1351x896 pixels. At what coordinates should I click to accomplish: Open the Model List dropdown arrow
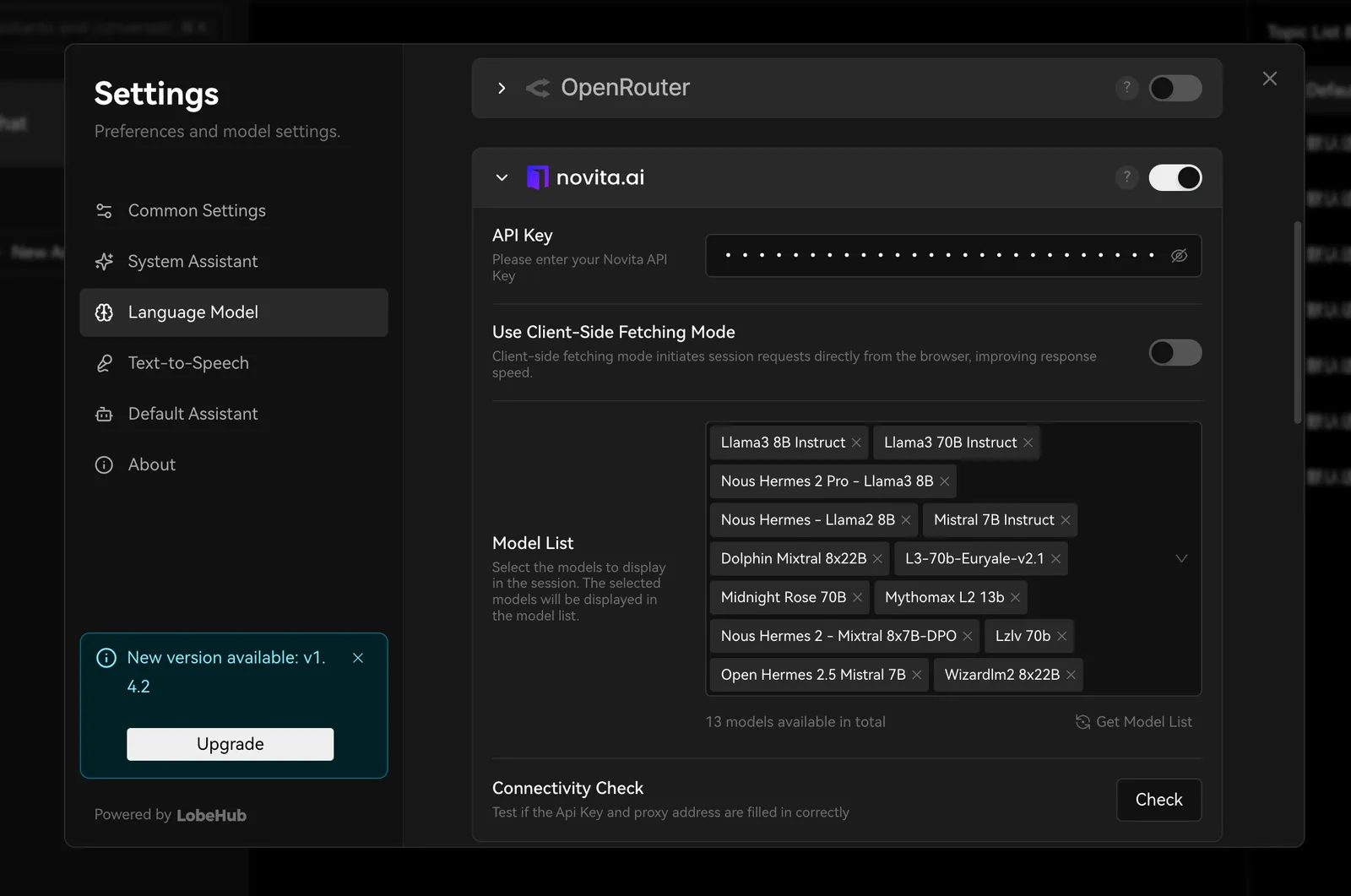(1181, 558)
